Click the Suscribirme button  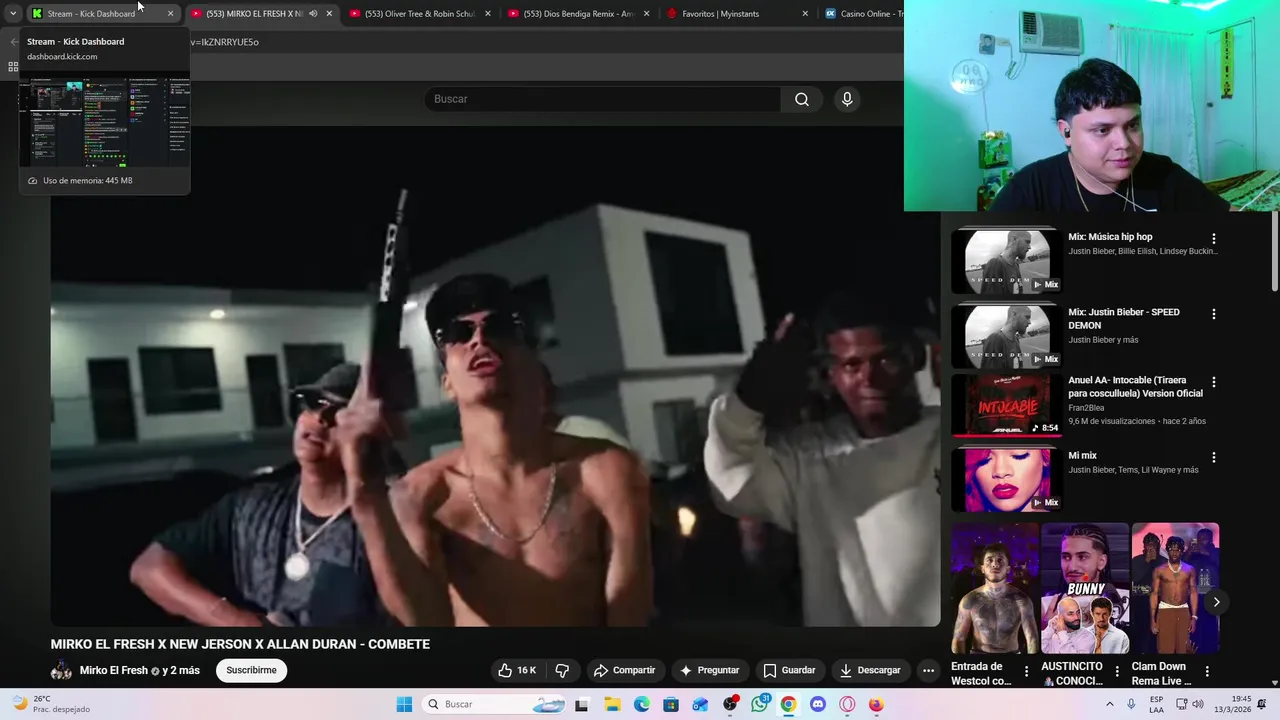click(x=251, y=670)
